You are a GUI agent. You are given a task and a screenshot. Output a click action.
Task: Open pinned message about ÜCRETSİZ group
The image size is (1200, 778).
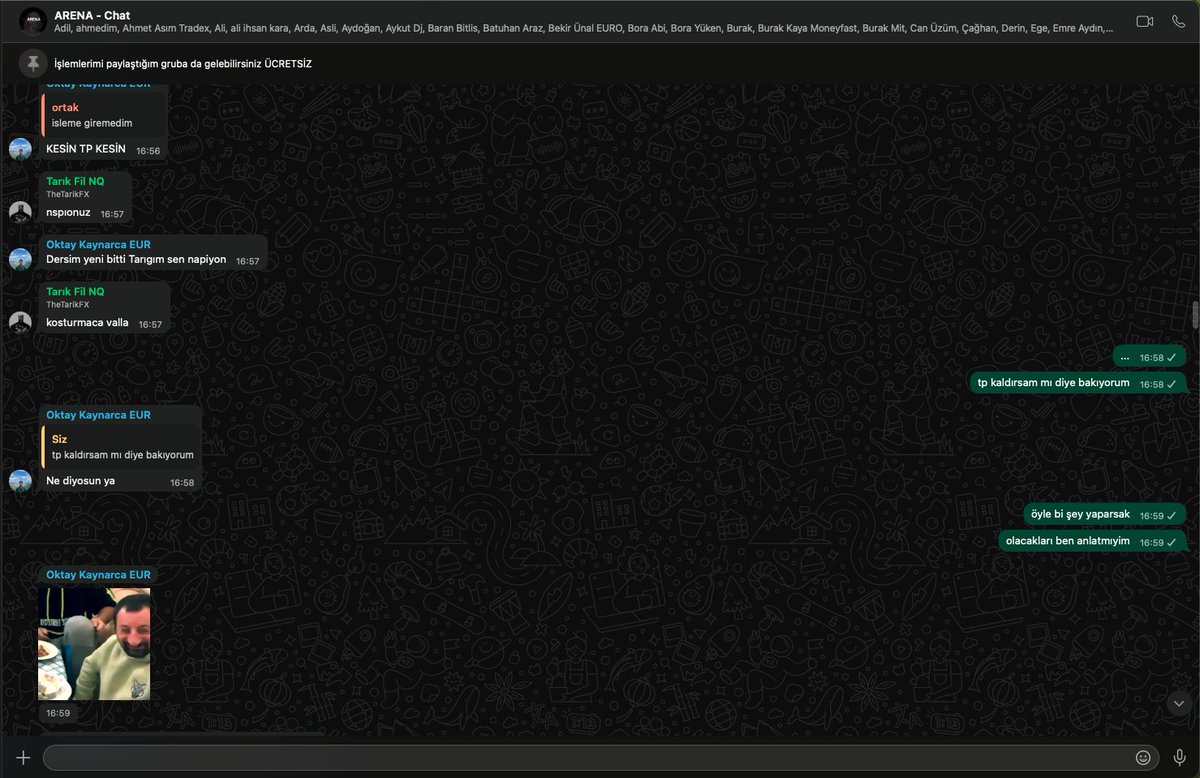[182, 64]
